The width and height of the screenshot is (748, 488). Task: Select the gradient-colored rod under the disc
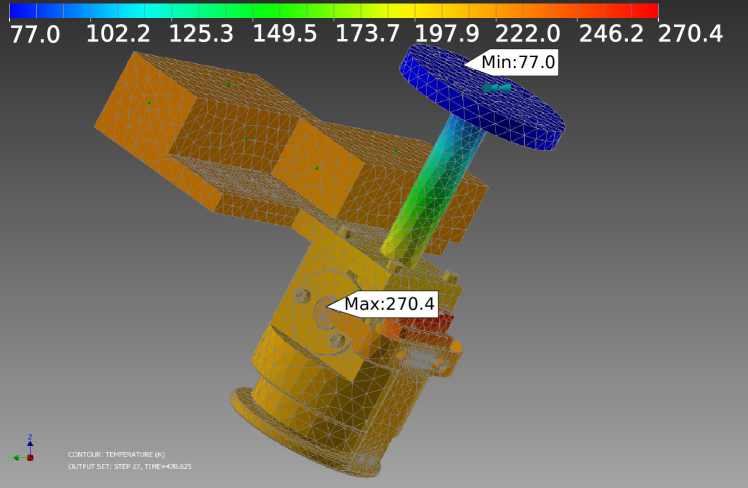[x=433, y=191]
